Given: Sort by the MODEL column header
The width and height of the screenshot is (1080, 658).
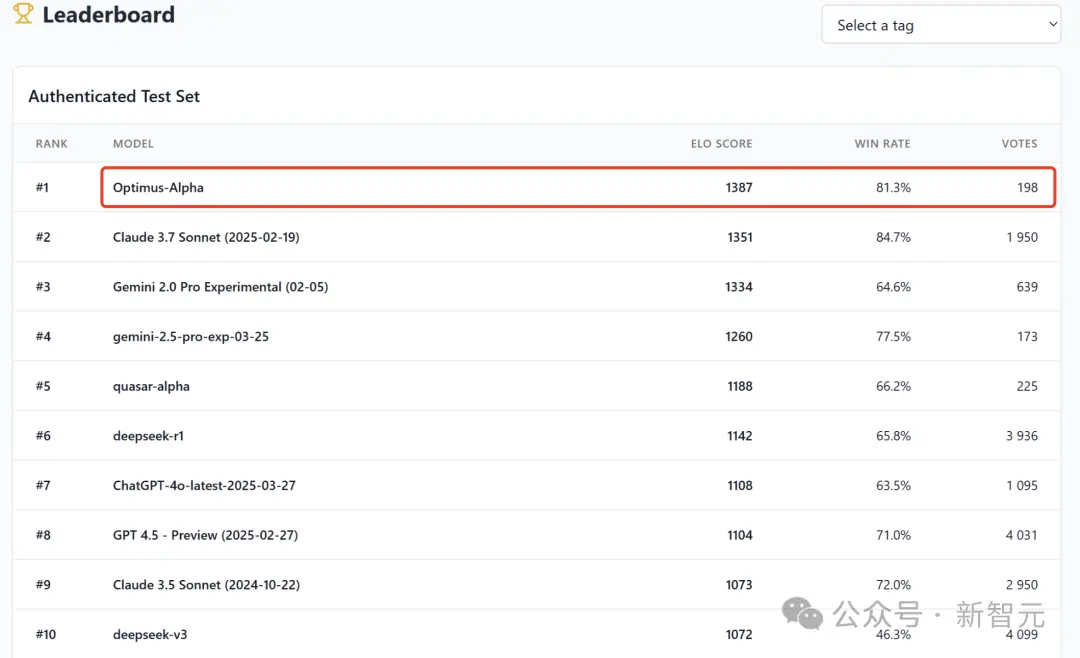Looking at the screenshot, I should point(133,144).
